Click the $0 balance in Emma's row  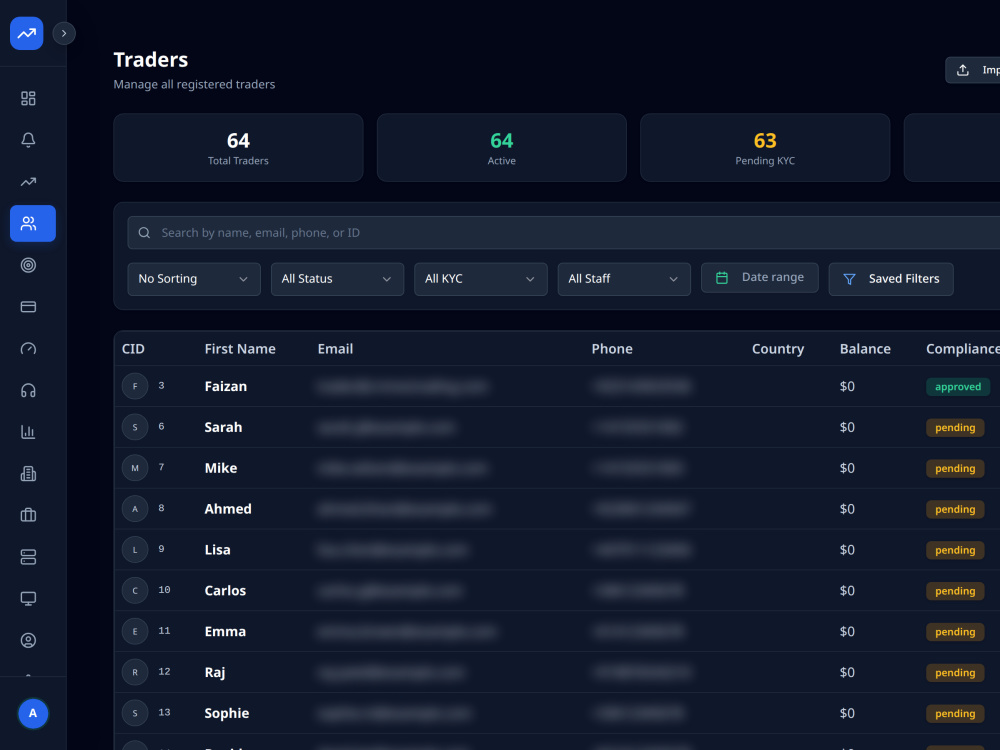pyautogui.click(x=847, y=631)
